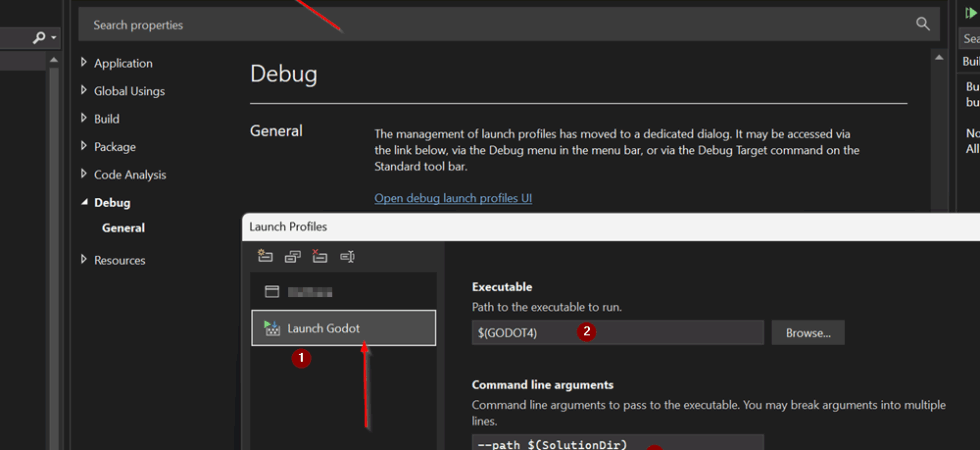Image resolution: width=980 pixels, height=450 pixels.
Task: Click the duplicate selected profile icon
Action: coord(292,256)
